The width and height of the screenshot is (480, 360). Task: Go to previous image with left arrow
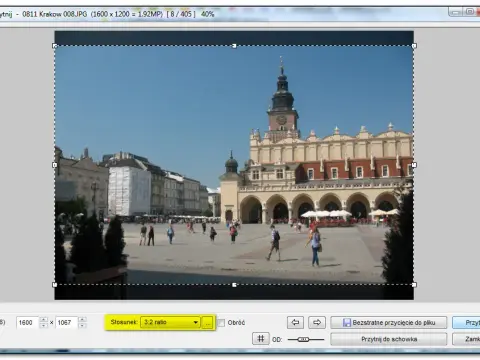pos(295,322)
